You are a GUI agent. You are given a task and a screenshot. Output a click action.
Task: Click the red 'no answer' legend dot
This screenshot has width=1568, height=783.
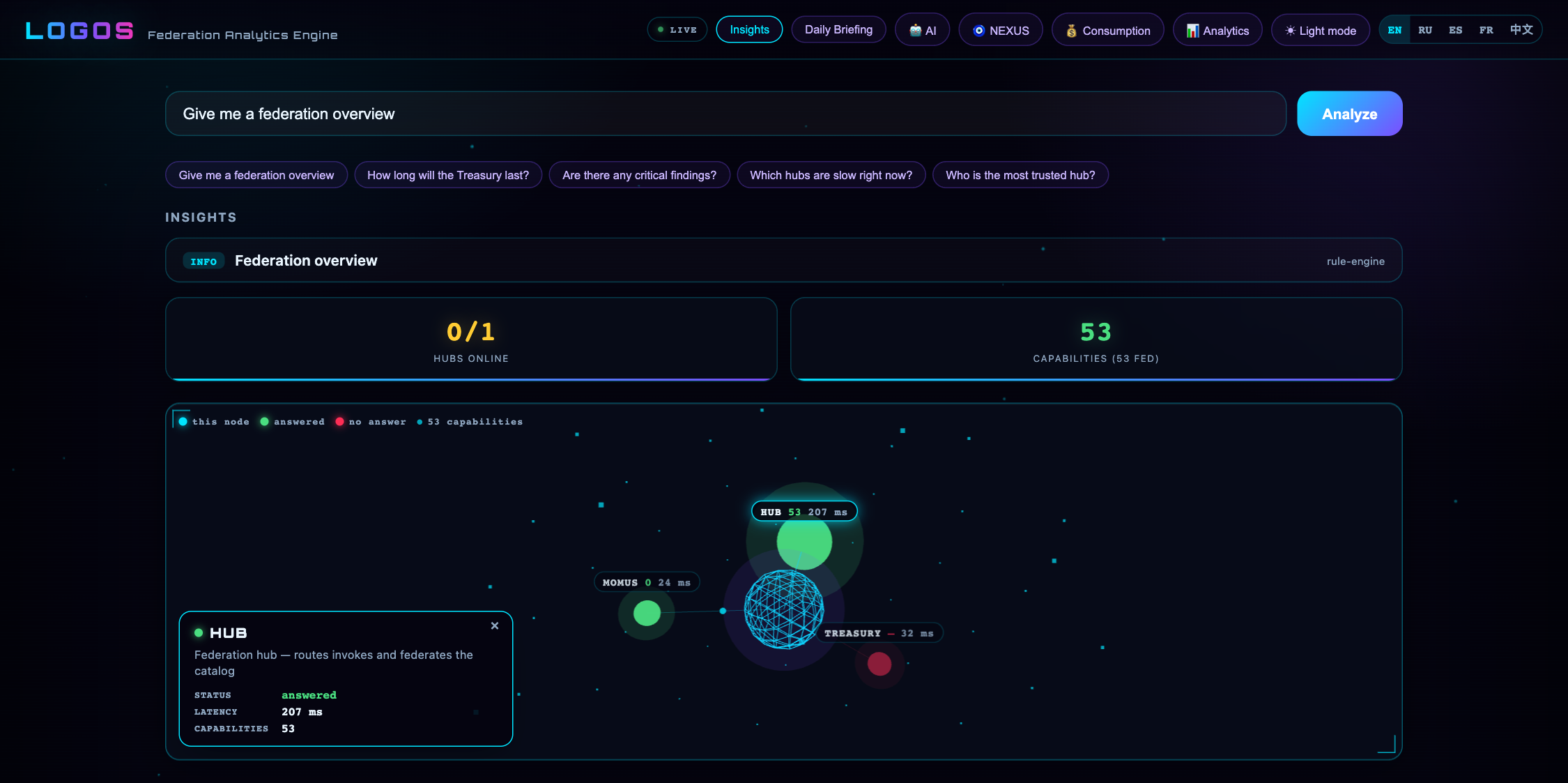point(339,421)
